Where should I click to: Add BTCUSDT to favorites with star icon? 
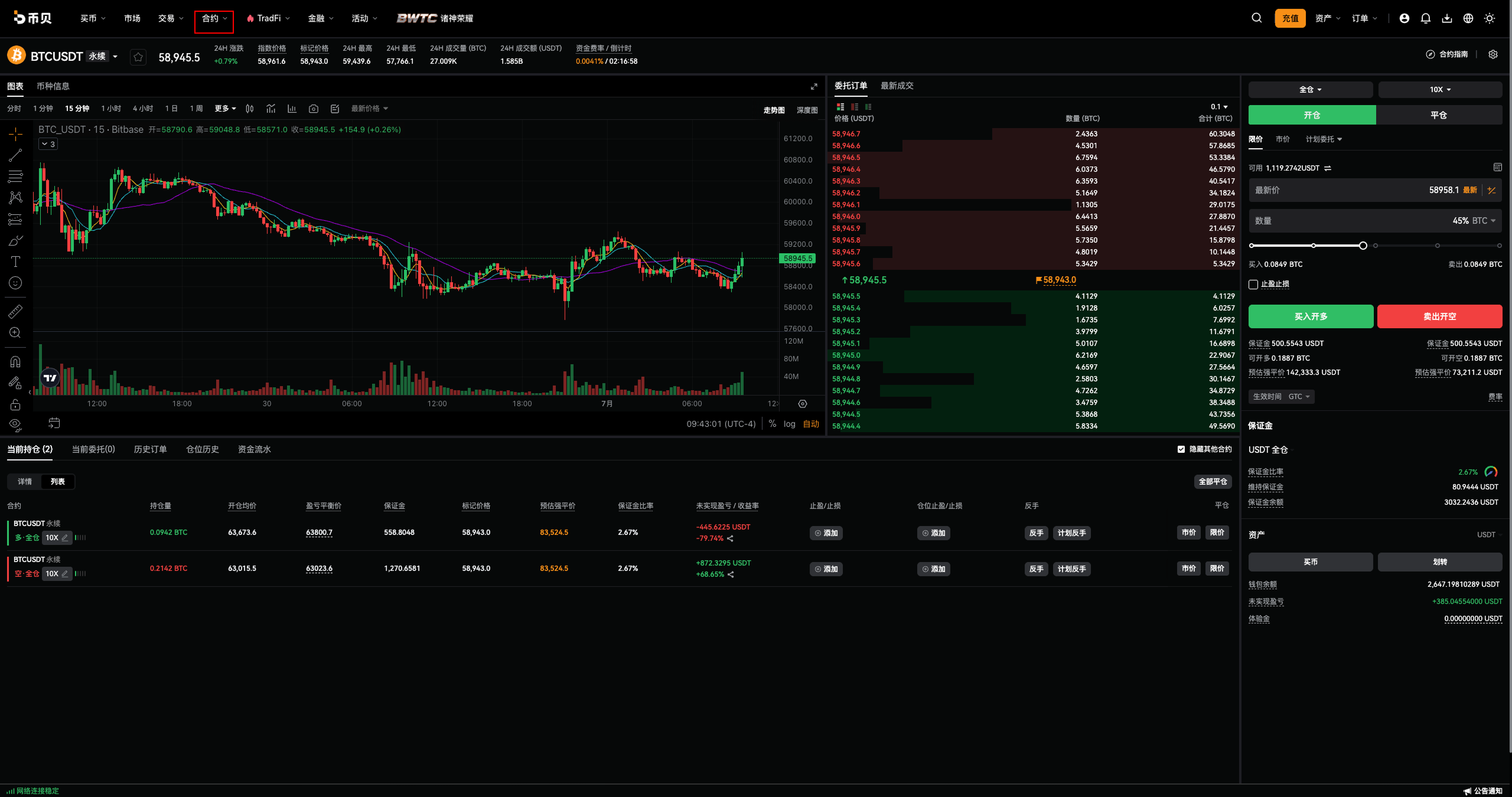(x=138, y=57)
